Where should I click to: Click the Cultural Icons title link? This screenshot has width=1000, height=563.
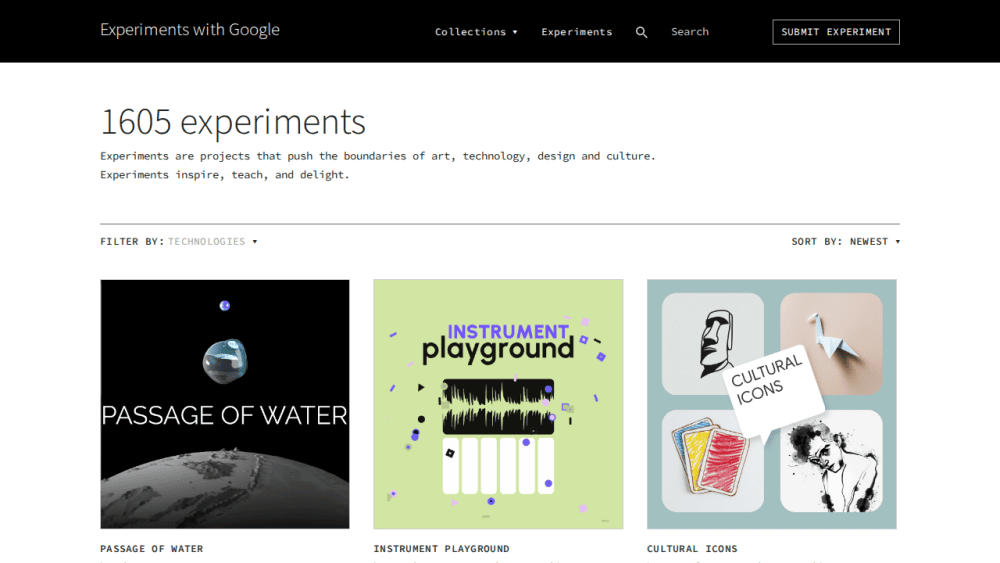692,548
